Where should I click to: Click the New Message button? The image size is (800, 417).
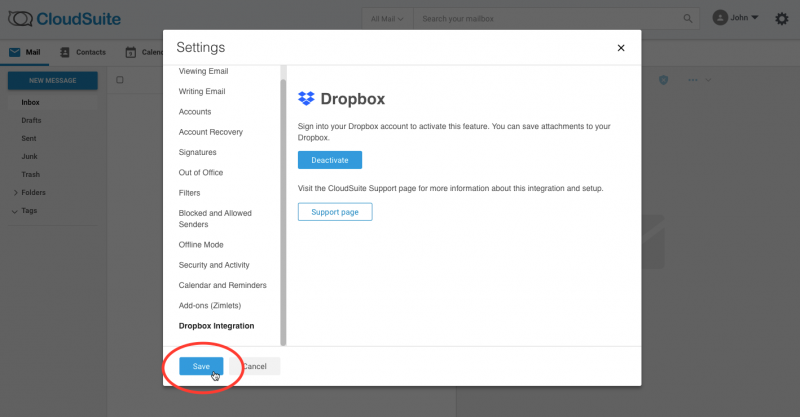(53, 81)
